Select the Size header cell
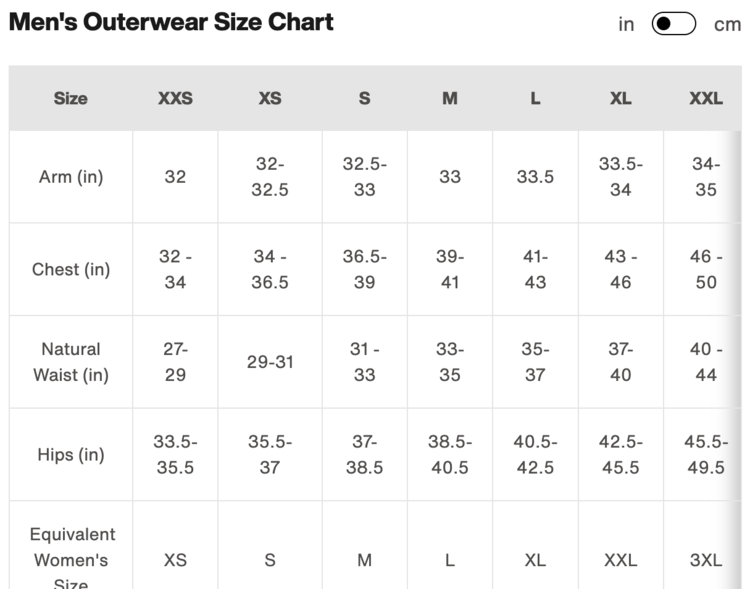Viewport: 750px width, 589px height. (71, 98)
